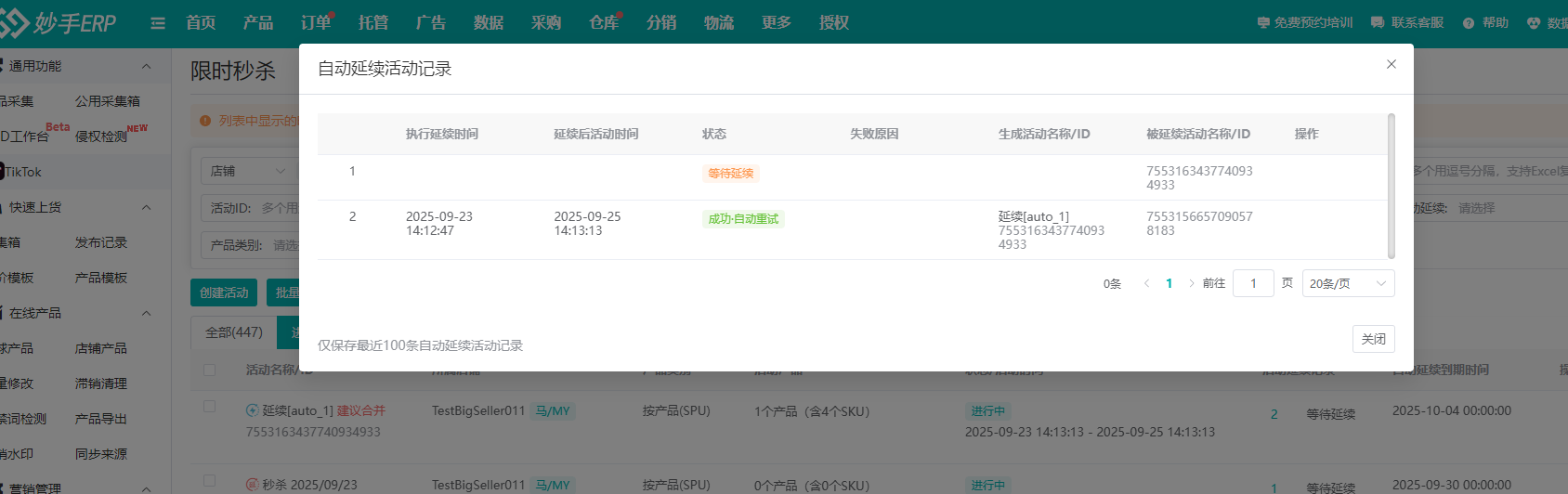Check the 延续[auto_1] activity row checkbox
The image size is (1568, 494).
[x=209, y=407]
